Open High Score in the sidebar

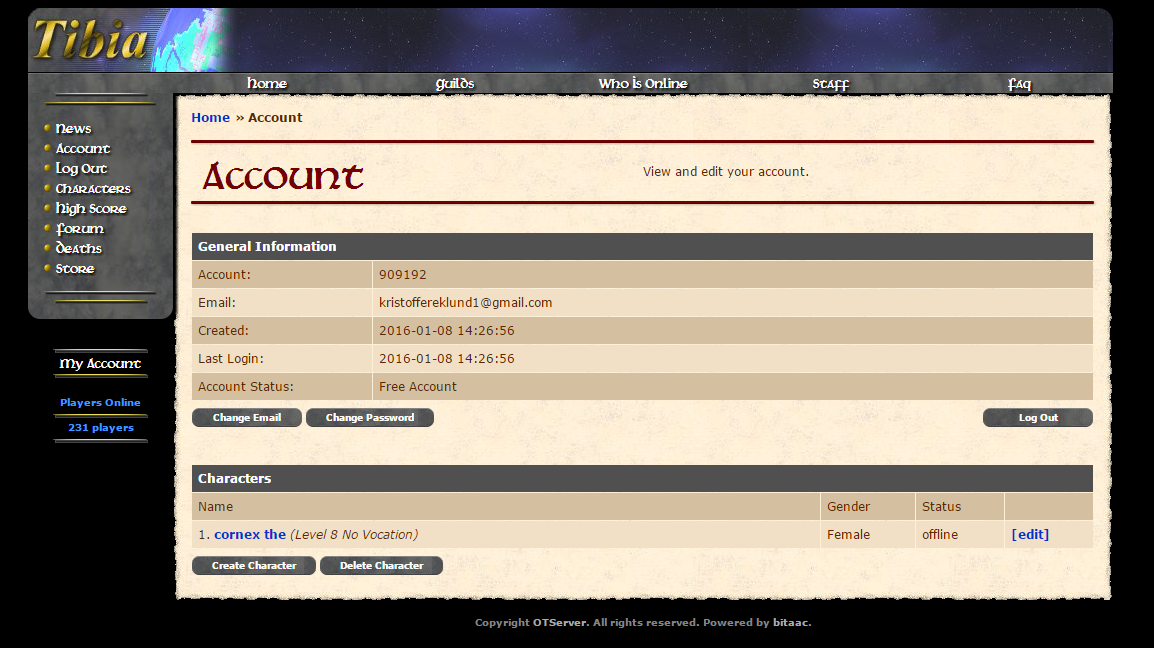[x=91, y=208]
